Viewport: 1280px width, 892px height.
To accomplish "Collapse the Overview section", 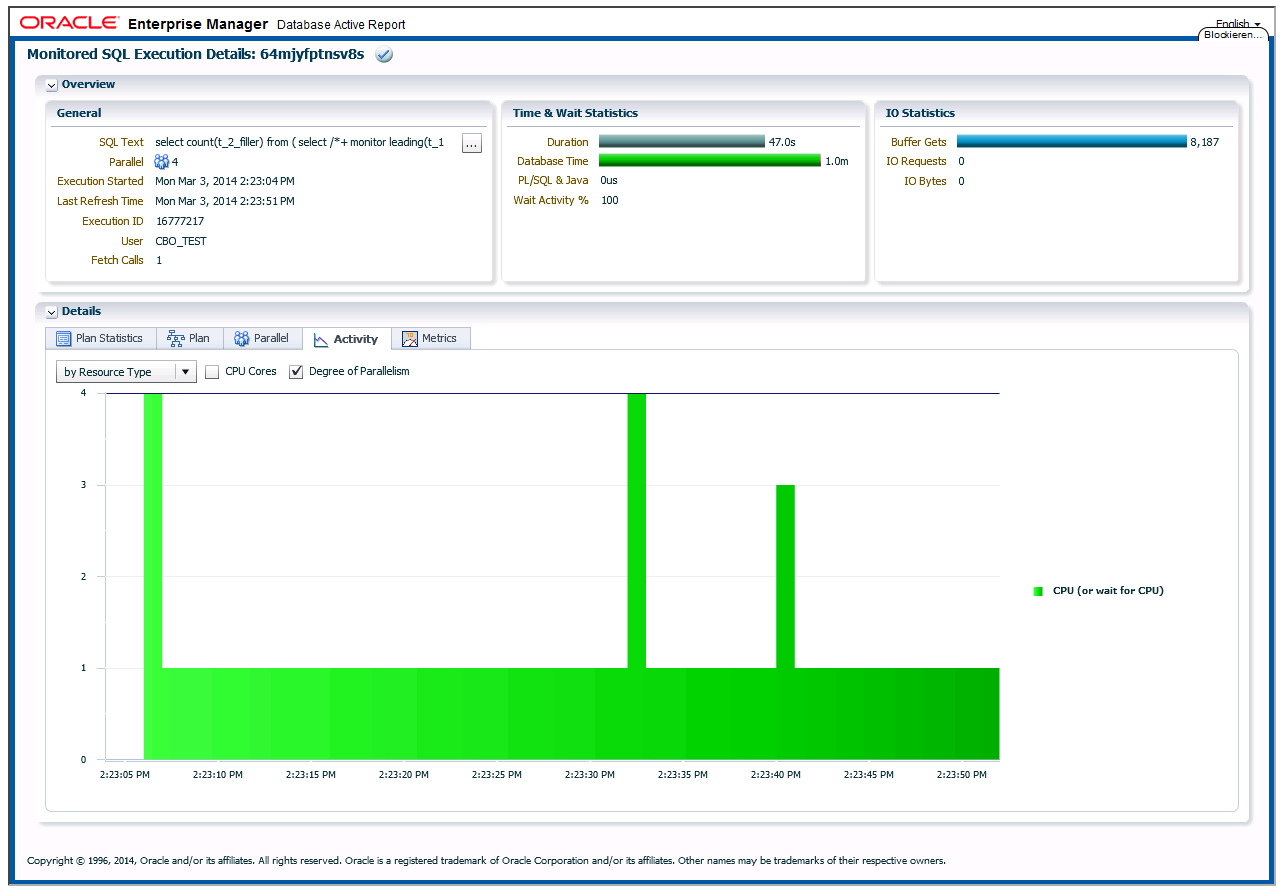I will [52, 86].
